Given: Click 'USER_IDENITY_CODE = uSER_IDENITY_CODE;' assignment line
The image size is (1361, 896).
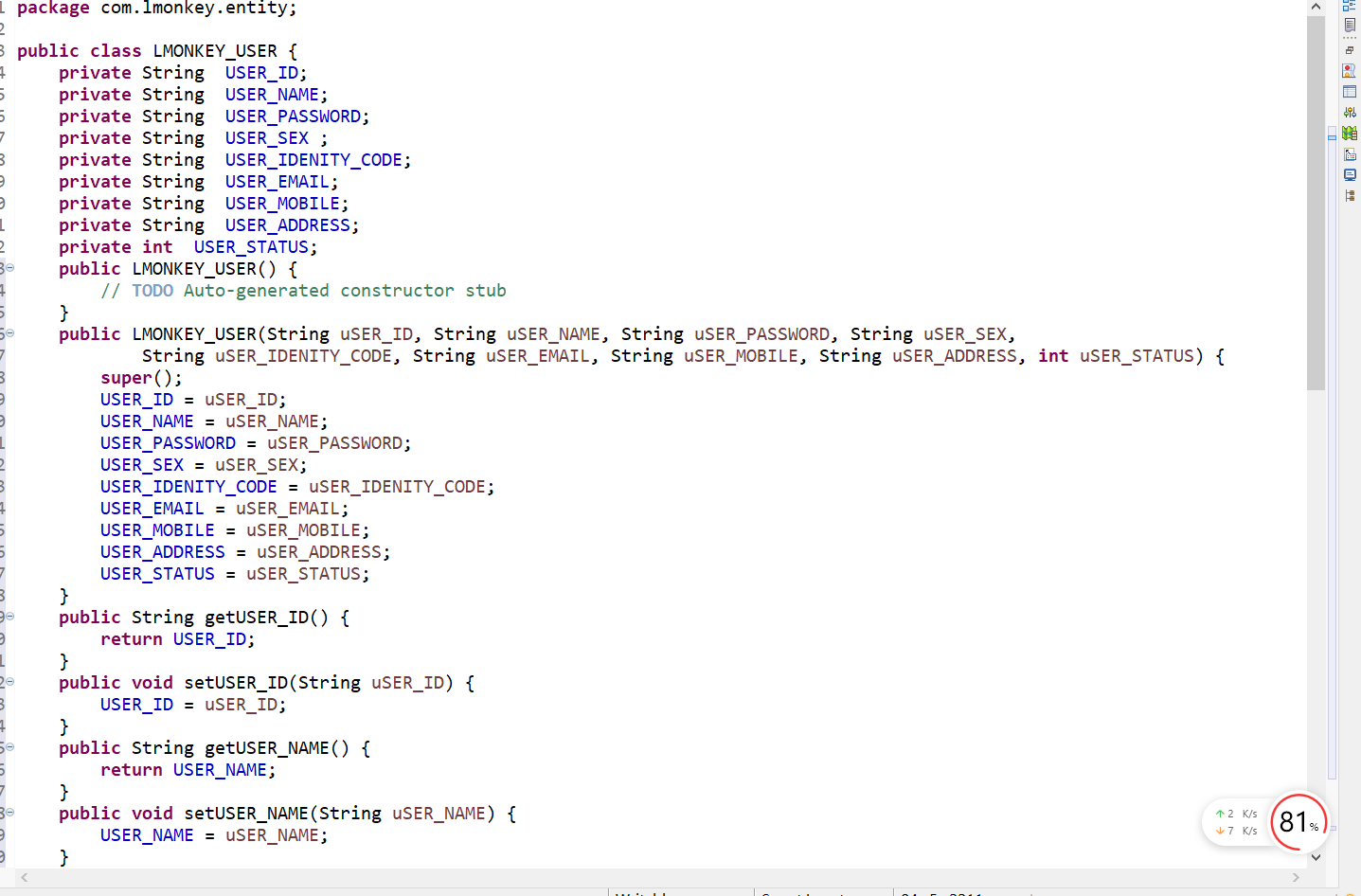Looking at the screenshot, I should click(x=297, y=487).
